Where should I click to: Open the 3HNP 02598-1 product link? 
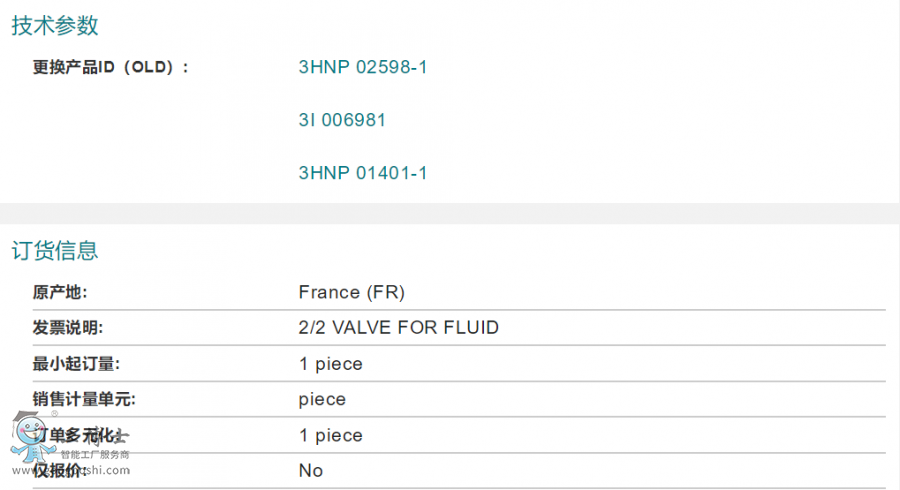coord(363,68)
